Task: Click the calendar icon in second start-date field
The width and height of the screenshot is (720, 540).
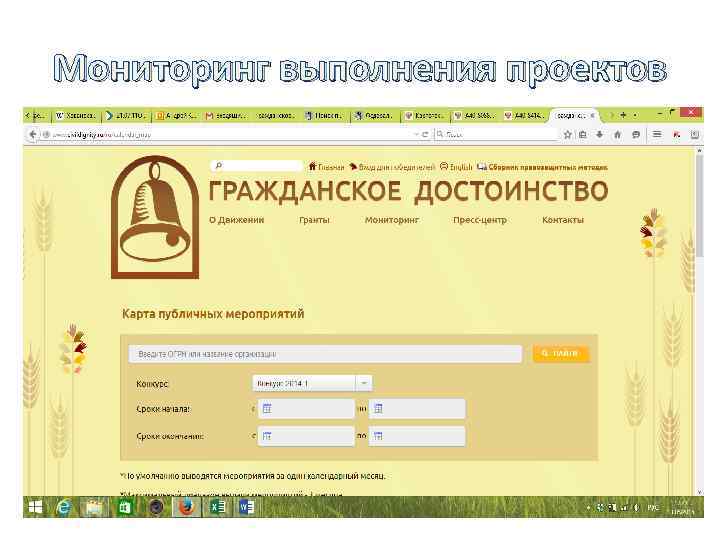Action: pos(378,408)
